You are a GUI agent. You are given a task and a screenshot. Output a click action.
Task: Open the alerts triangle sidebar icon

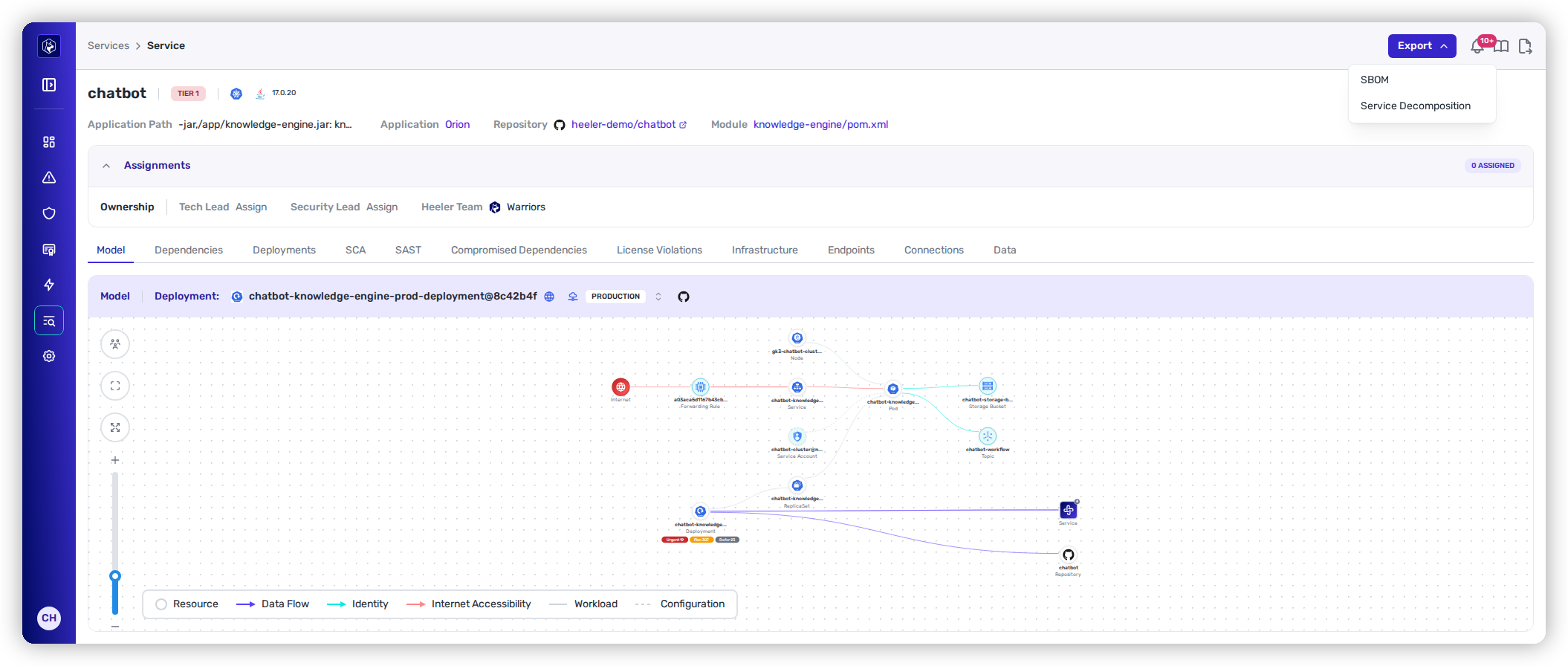coord(49,178)
